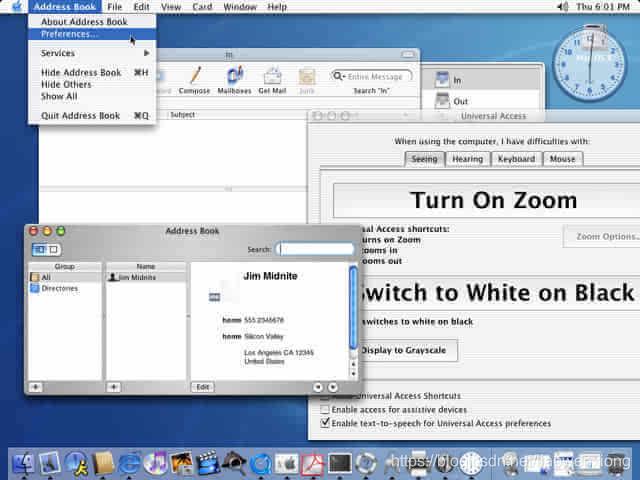640x480 pixels.
Task: Switch to the Keyboard tab
Action: coord(516,159)
